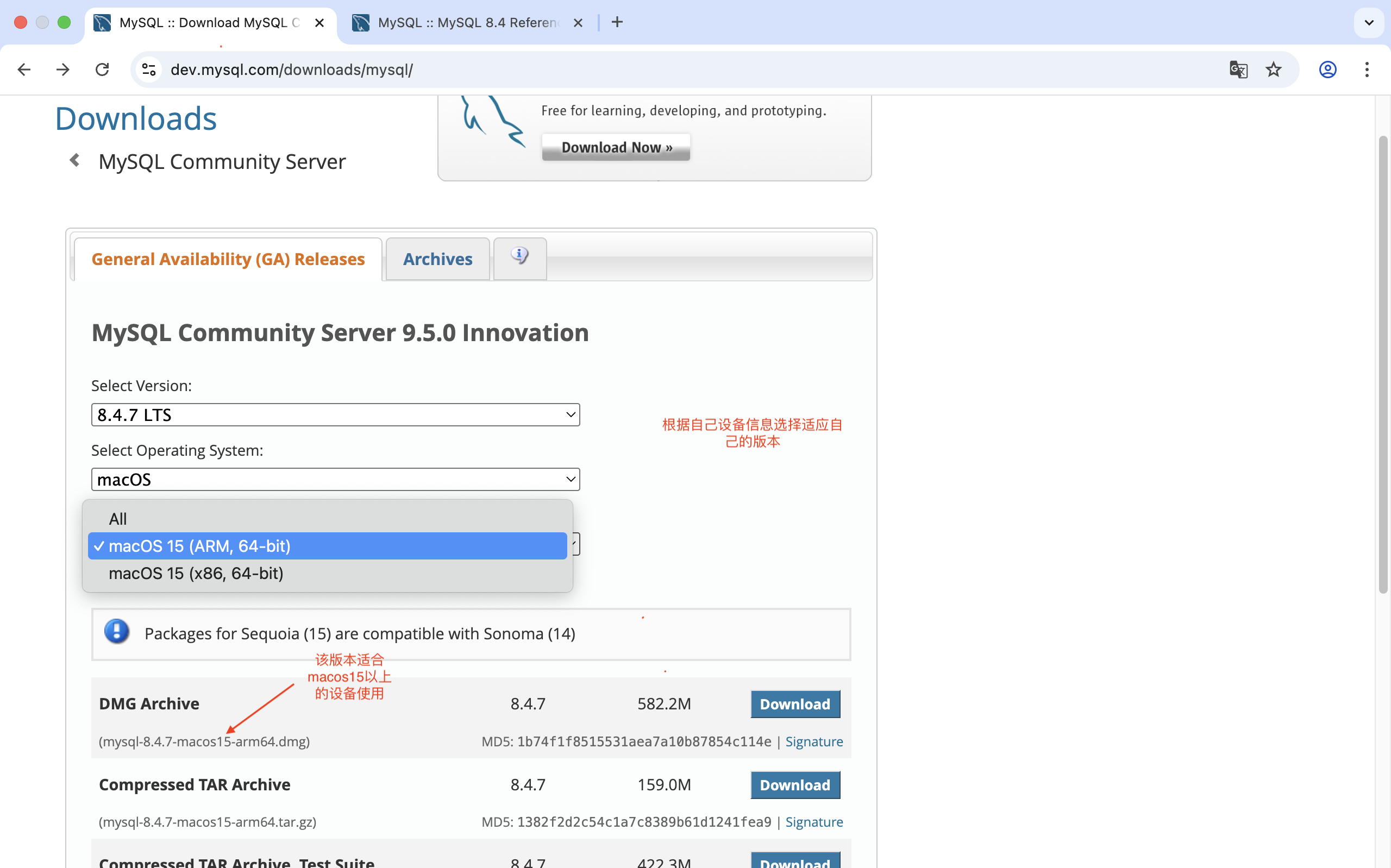Download the DMG Archive package

[x=794, y=704]
